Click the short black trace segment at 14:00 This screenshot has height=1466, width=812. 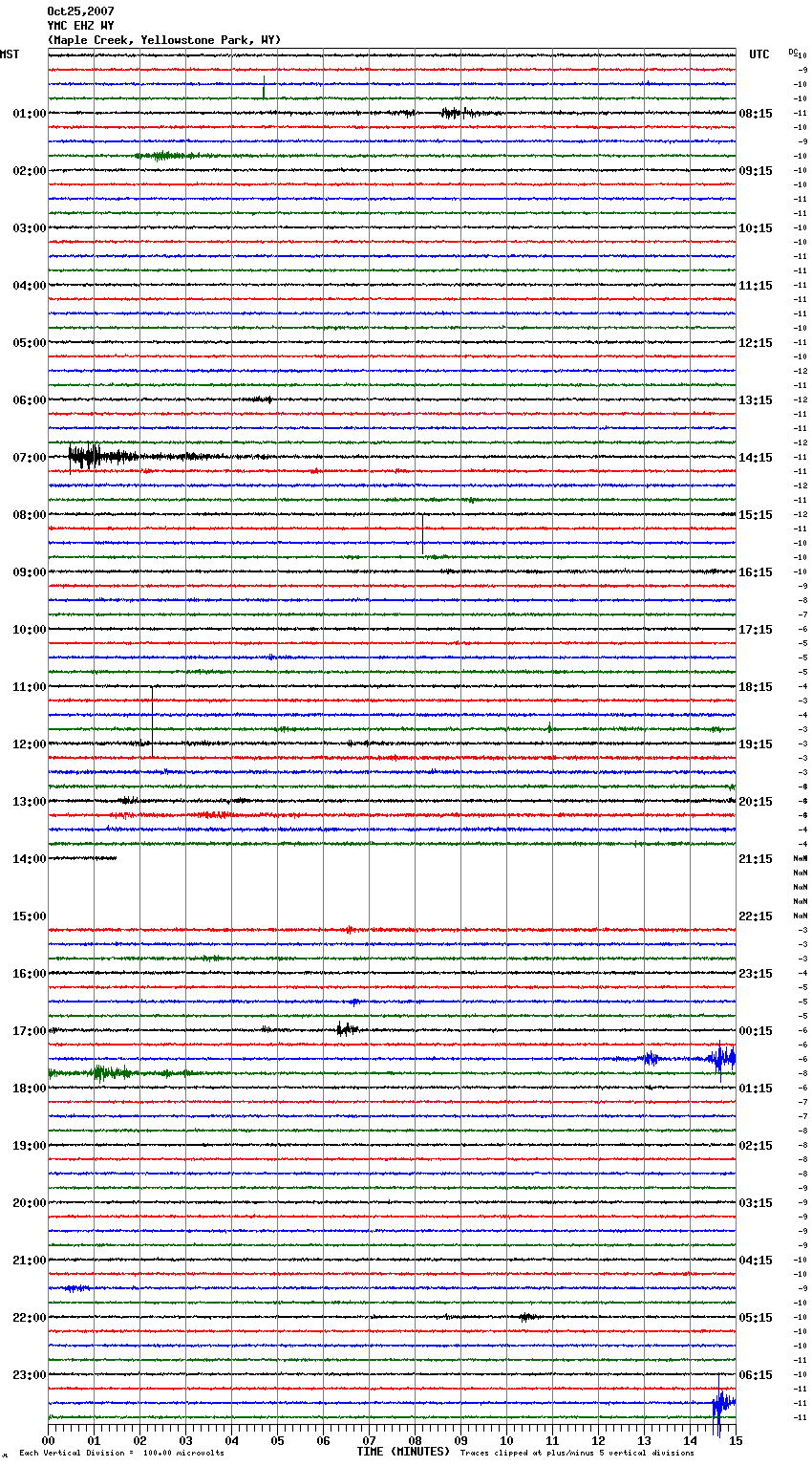click(82, 858)
